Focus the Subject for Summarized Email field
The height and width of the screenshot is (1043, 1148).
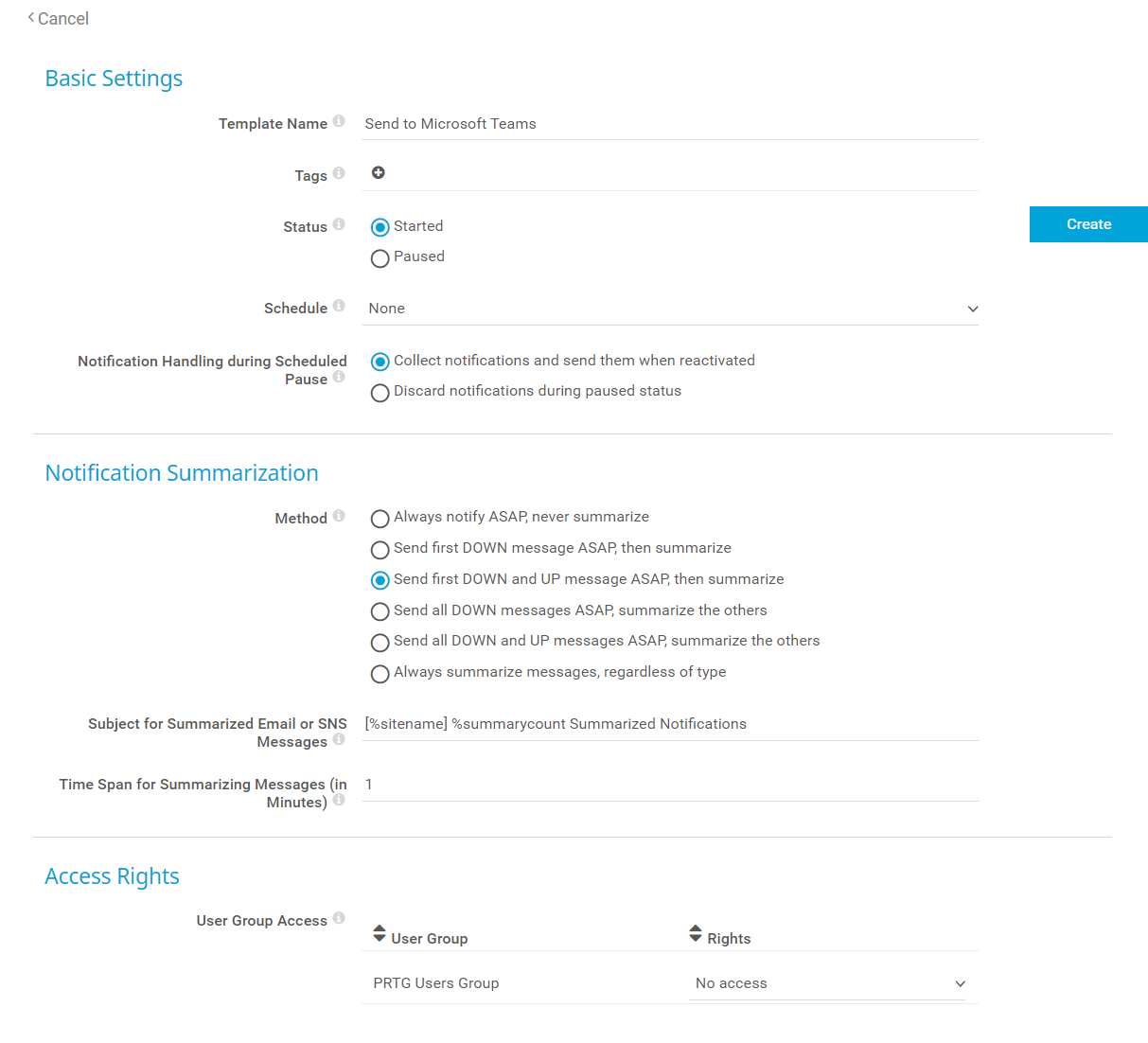click(670, 724)
